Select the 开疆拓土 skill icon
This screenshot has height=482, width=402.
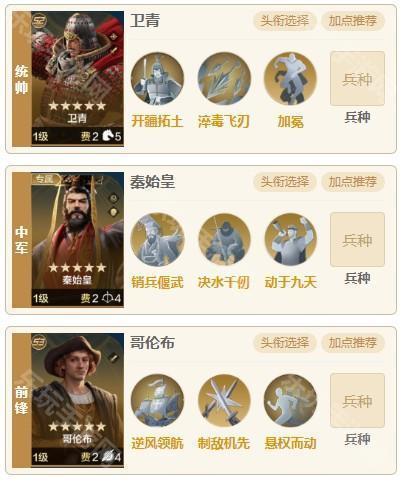(x=157, y=79)
